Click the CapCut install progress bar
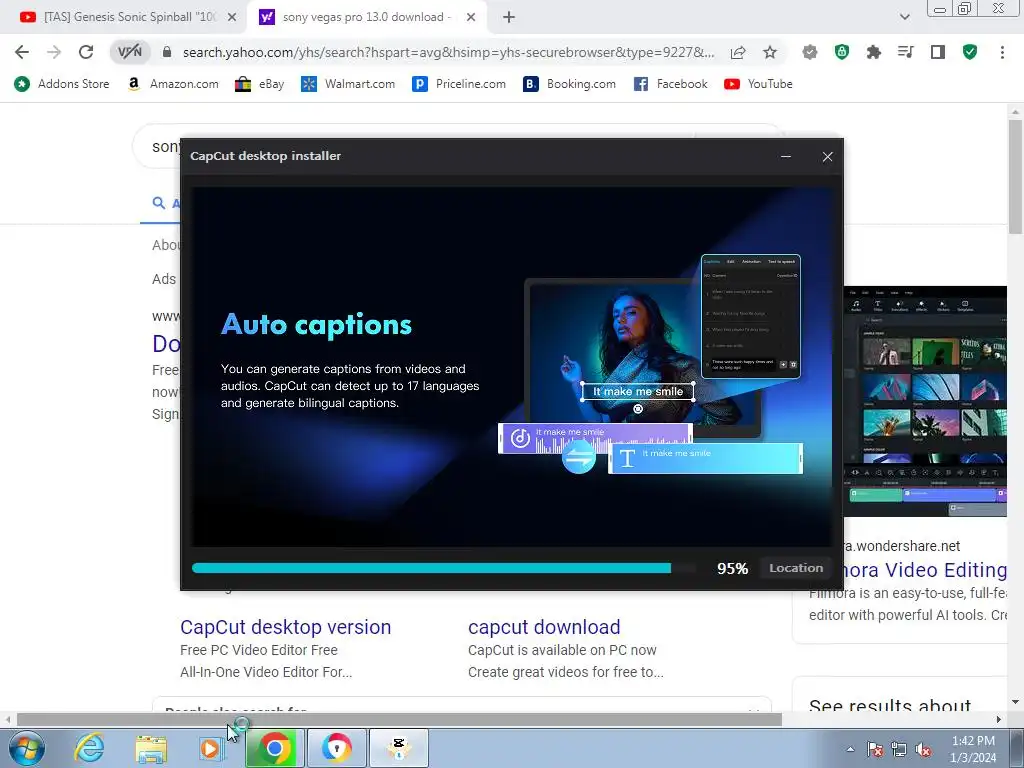 444,568
